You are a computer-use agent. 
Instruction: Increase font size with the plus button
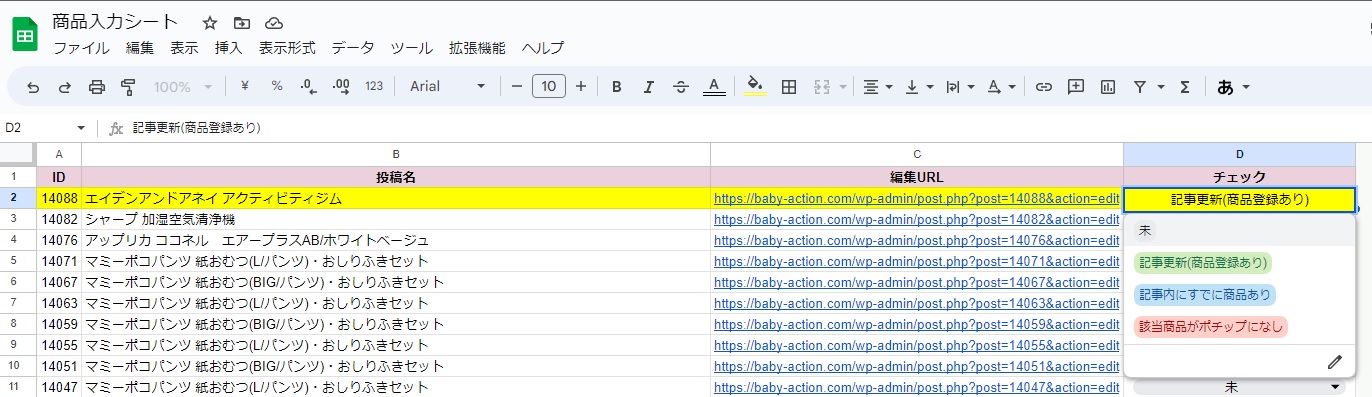click(581, 87)
